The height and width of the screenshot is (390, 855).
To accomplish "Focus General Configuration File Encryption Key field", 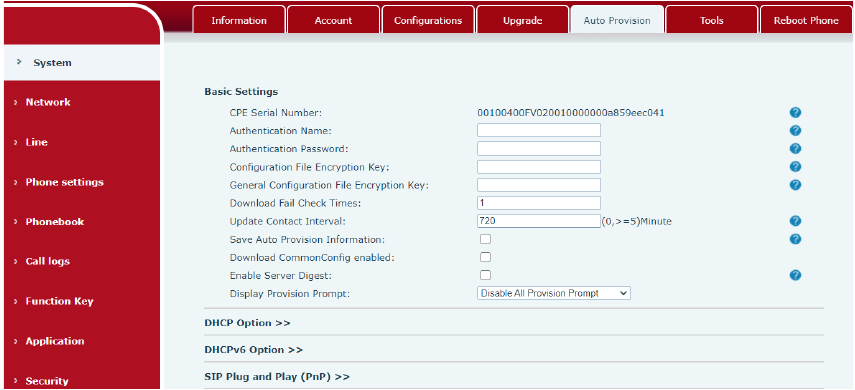I will [x=539, y=184].
